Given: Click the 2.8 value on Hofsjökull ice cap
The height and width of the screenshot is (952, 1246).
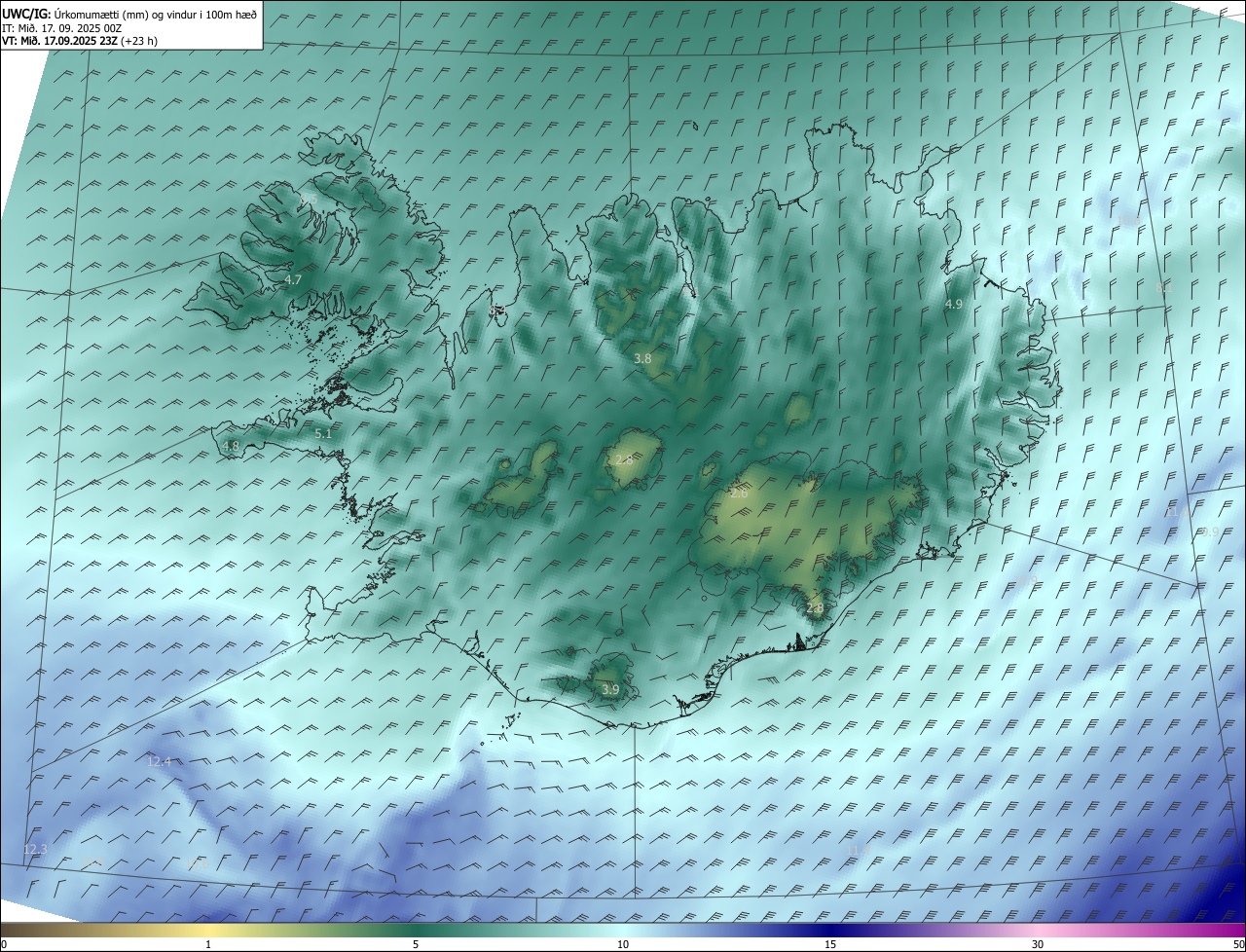Looking at the screenshot, I should pos(624,459).
